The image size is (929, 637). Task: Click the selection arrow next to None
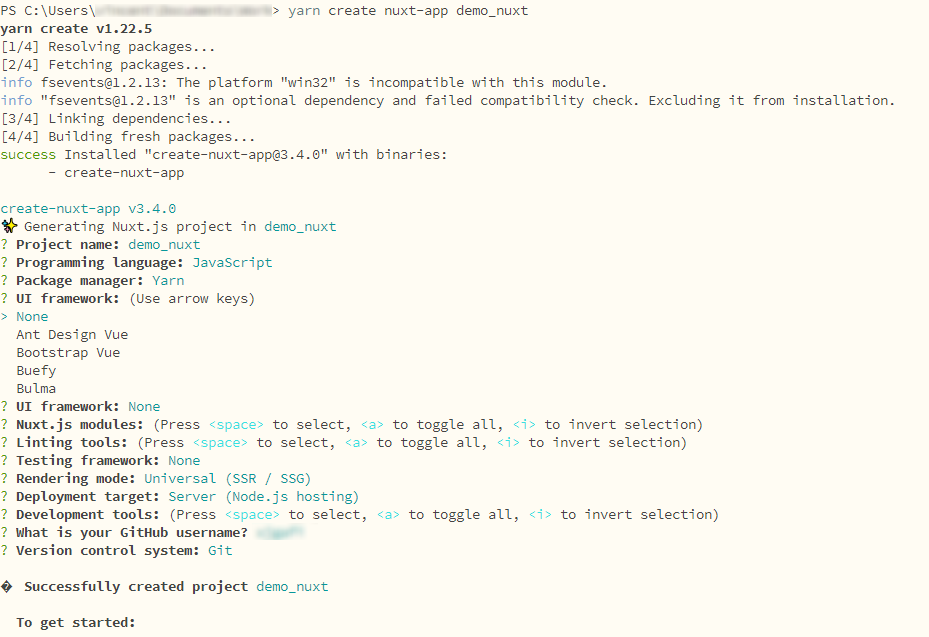point(4,316)
